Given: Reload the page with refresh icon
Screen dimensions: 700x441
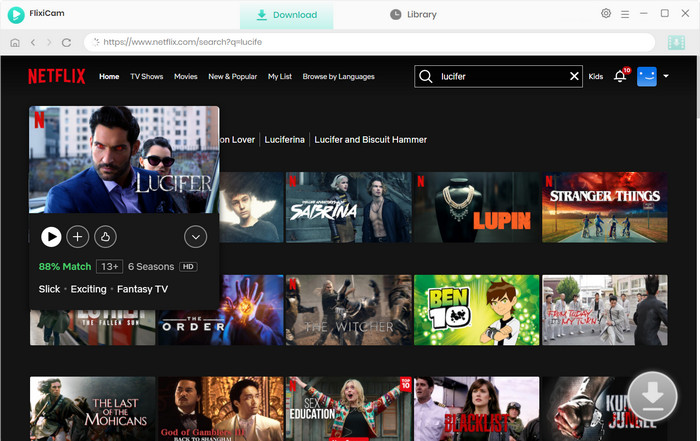Looking at the screenshot, I should (x=67, y=42).
